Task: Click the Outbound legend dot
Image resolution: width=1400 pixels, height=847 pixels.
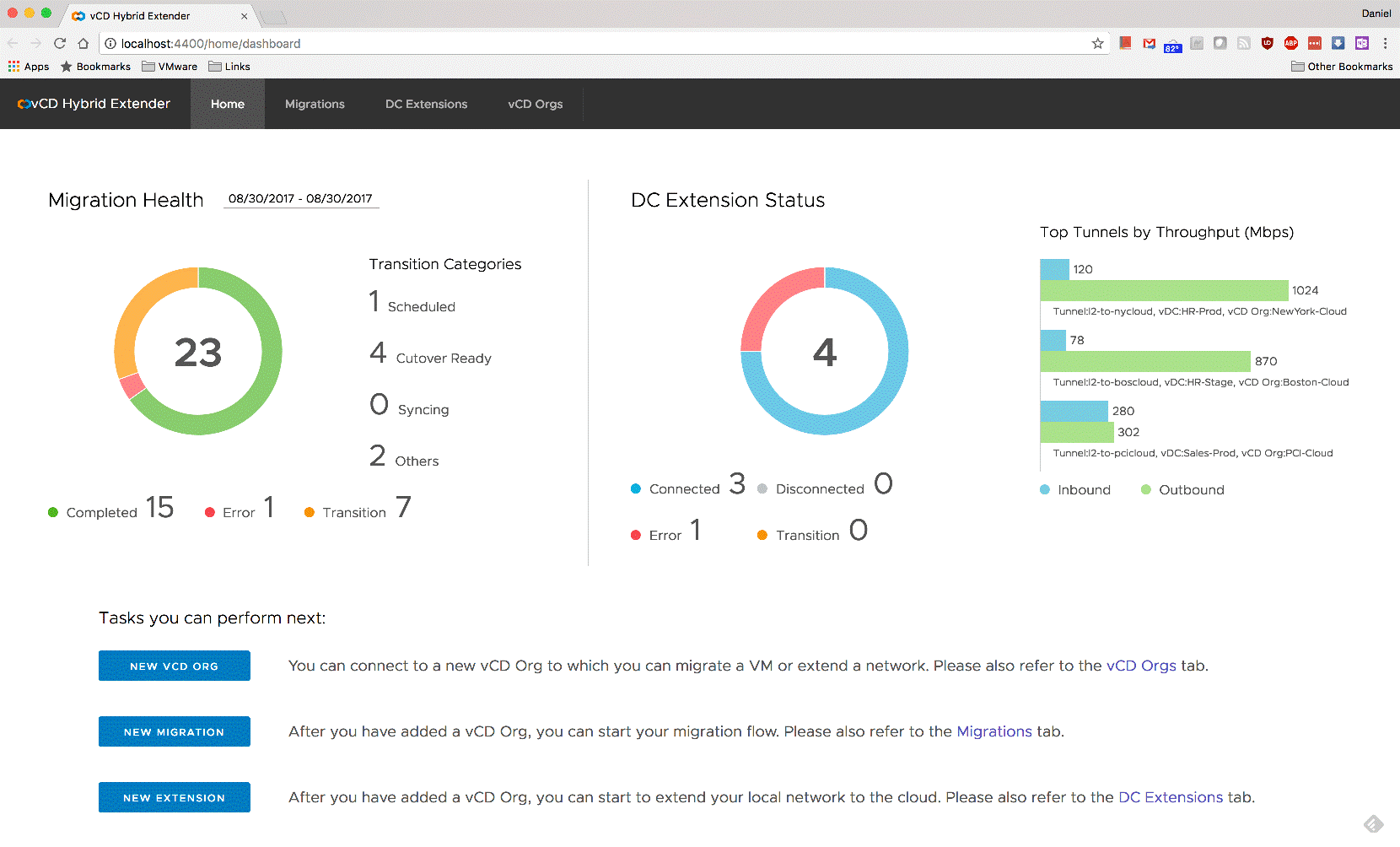Action: [1146, 489]
